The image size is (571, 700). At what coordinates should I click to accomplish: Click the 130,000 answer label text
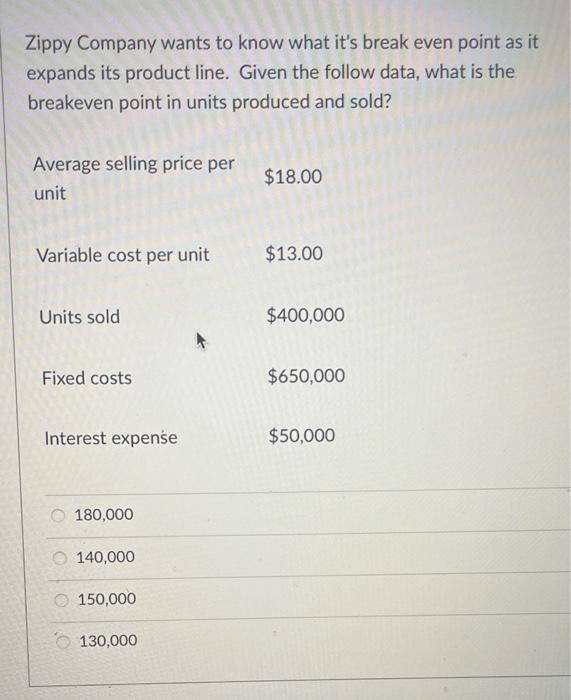(108, 641)
